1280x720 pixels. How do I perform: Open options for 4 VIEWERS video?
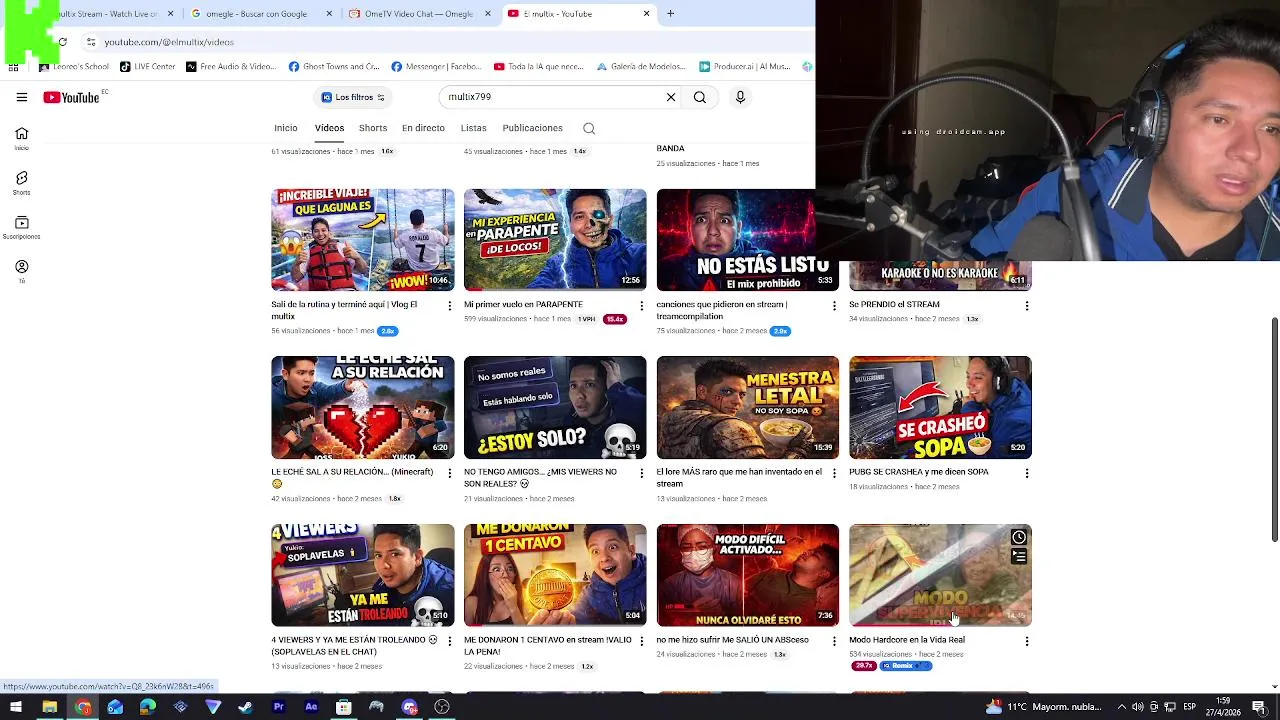[449, 641]
